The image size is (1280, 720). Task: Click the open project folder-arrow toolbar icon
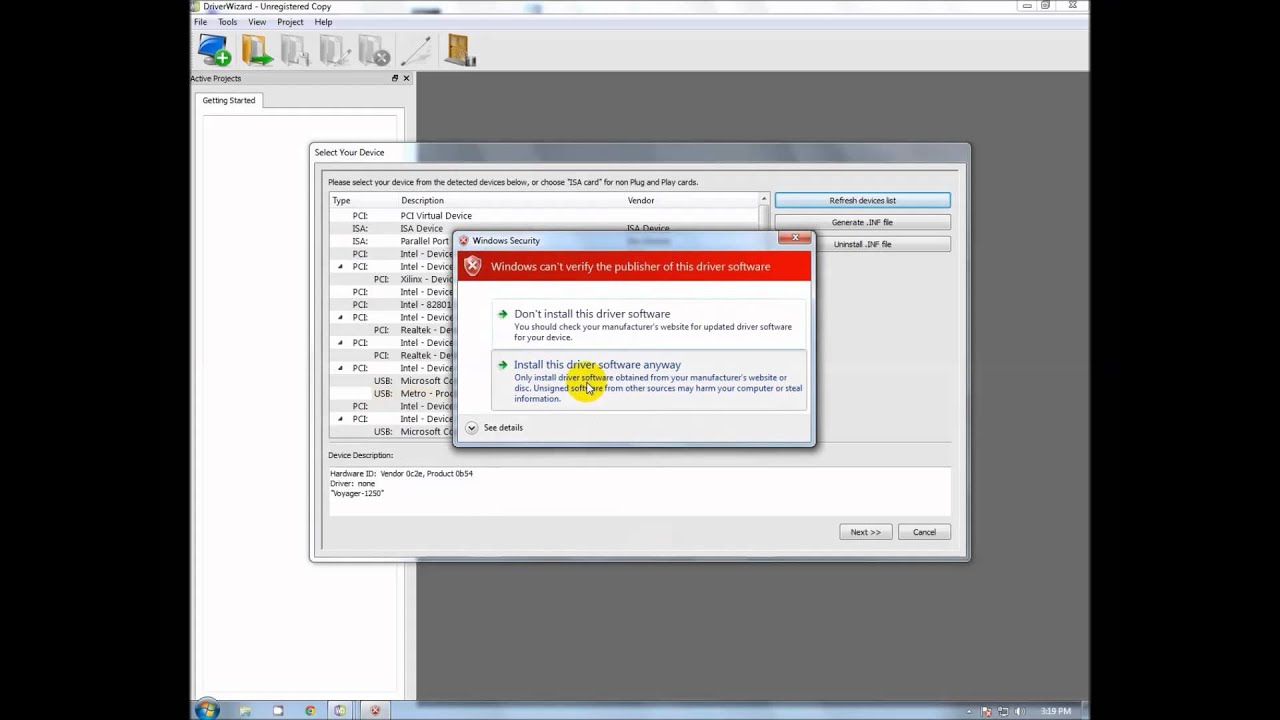[256, 50]
